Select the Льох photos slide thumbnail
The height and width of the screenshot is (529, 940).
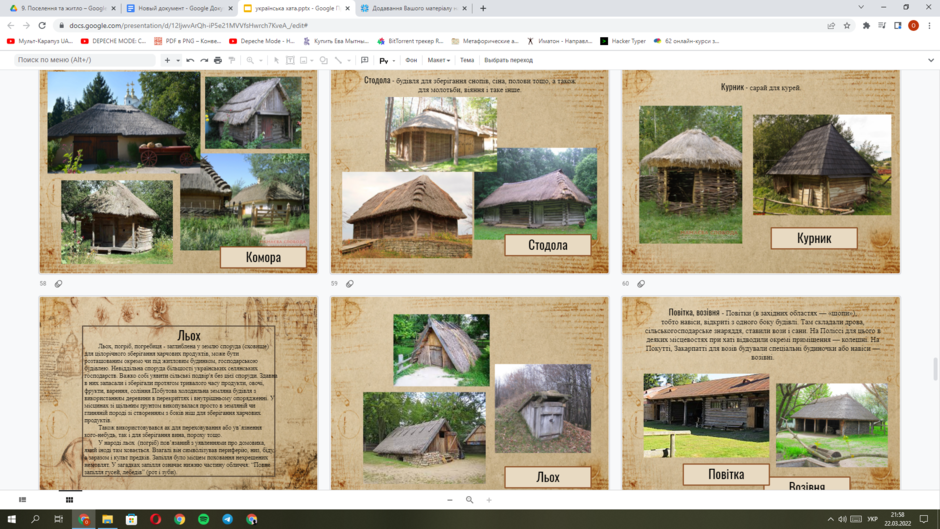coord(469,393)
